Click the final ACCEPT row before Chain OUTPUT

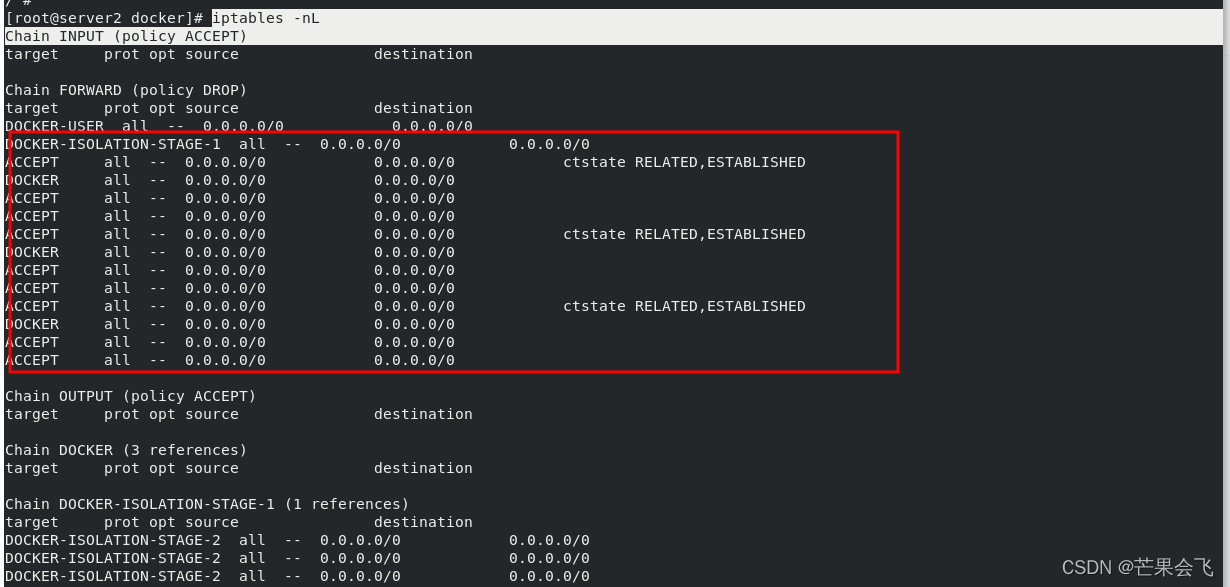click(x=230, y=360)
